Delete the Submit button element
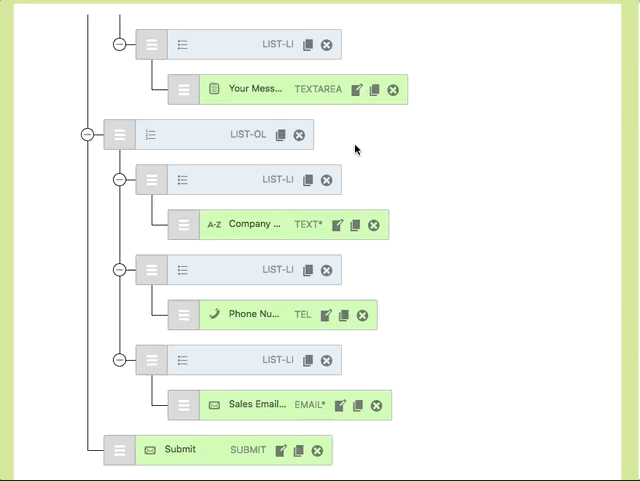Screen dimensions: 640x481 (x=317, y=450)
